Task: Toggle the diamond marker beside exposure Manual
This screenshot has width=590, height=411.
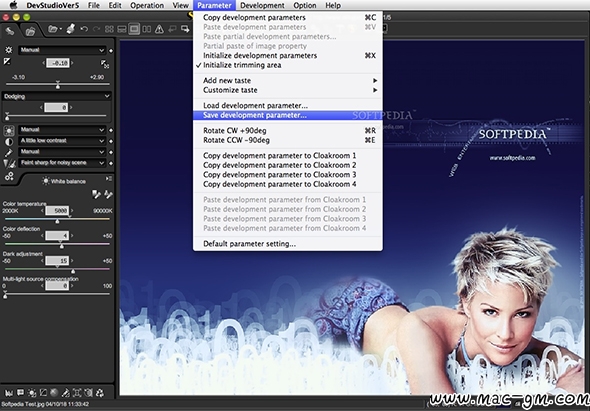Action: [111, 50]
